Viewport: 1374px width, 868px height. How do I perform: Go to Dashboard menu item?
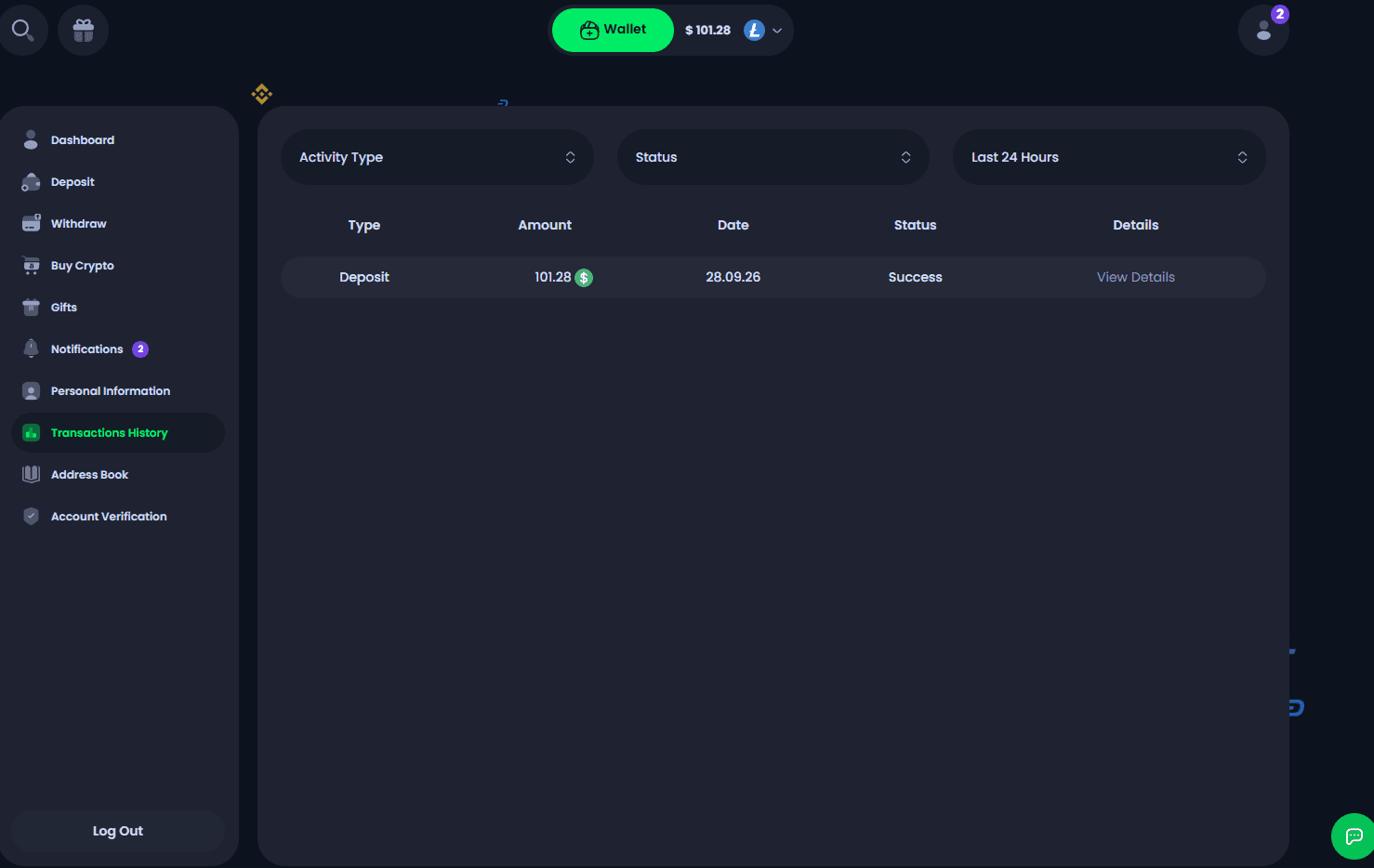pos(83,139)
